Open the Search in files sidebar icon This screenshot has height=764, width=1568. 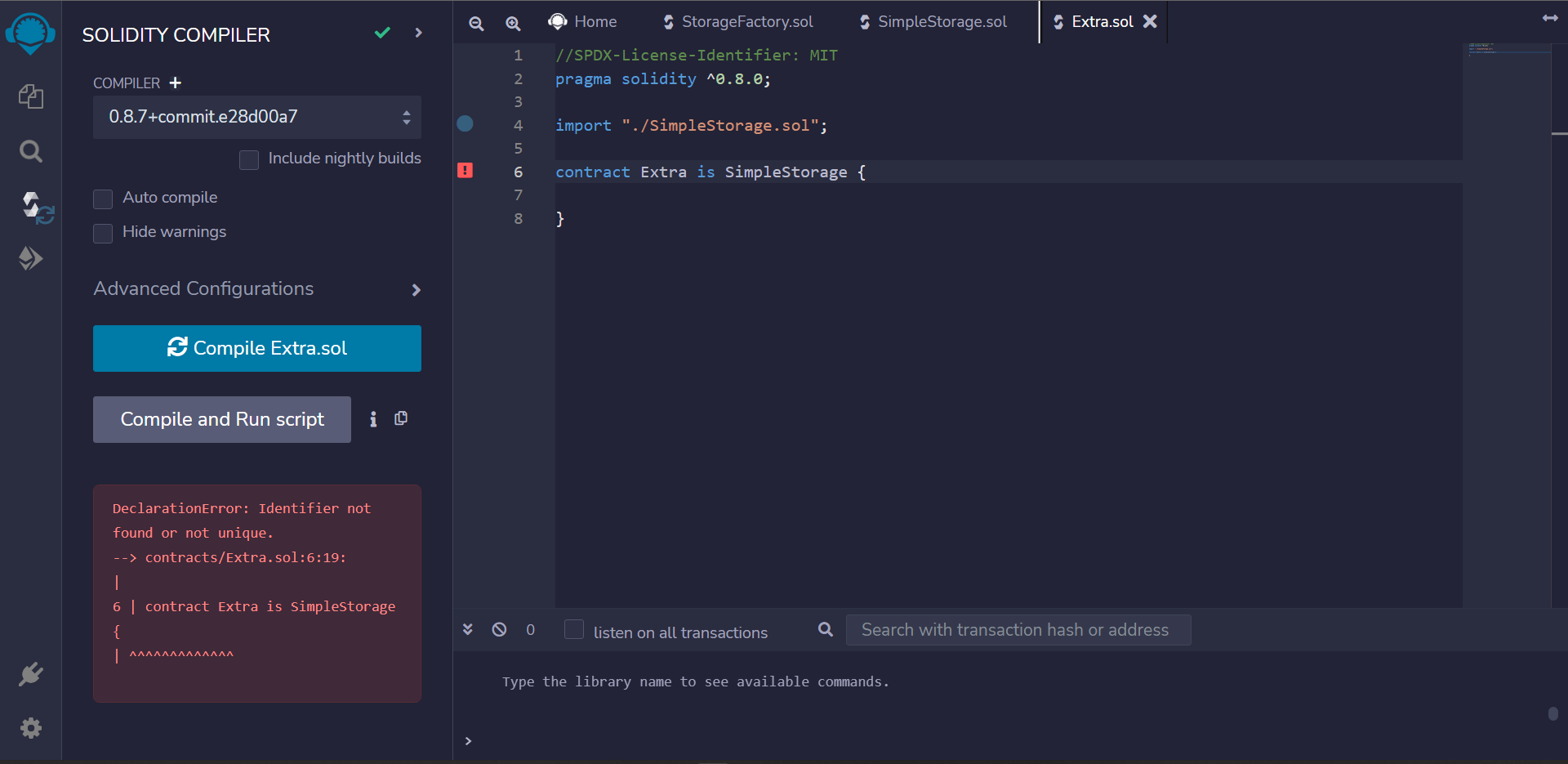(x=31, y=151)
